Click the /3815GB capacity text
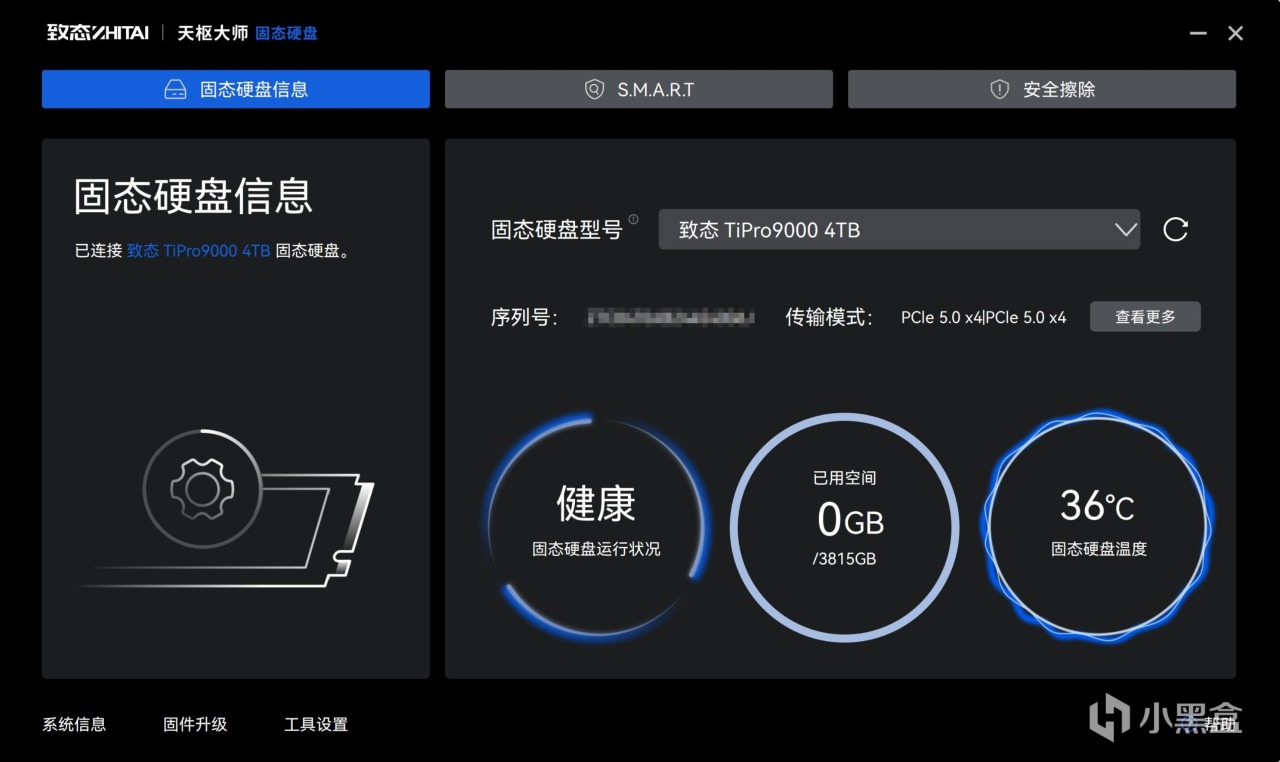 (x=845, y=559)
